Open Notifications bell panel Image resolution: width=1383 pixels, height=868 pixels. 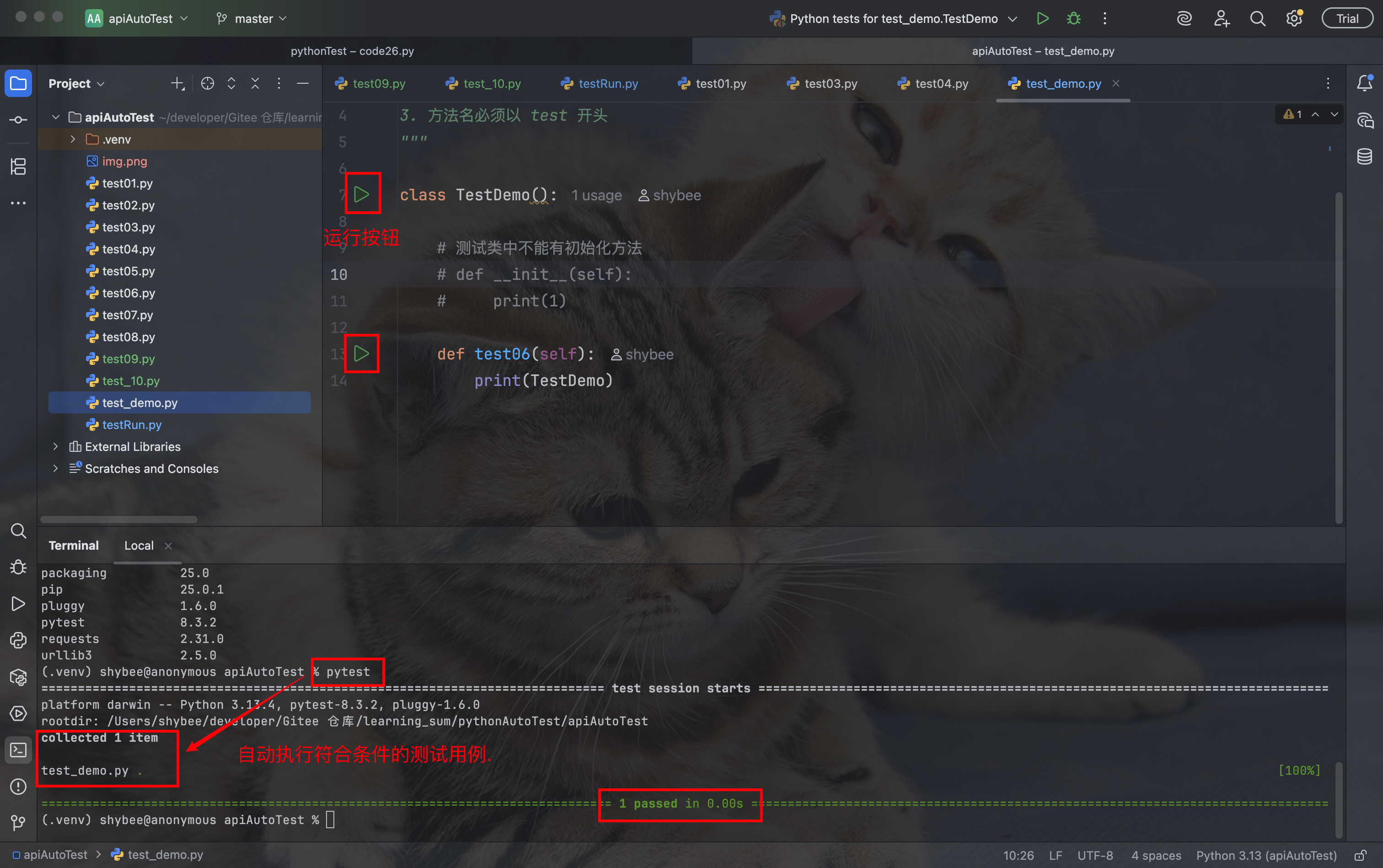[x=1365, y=83]
